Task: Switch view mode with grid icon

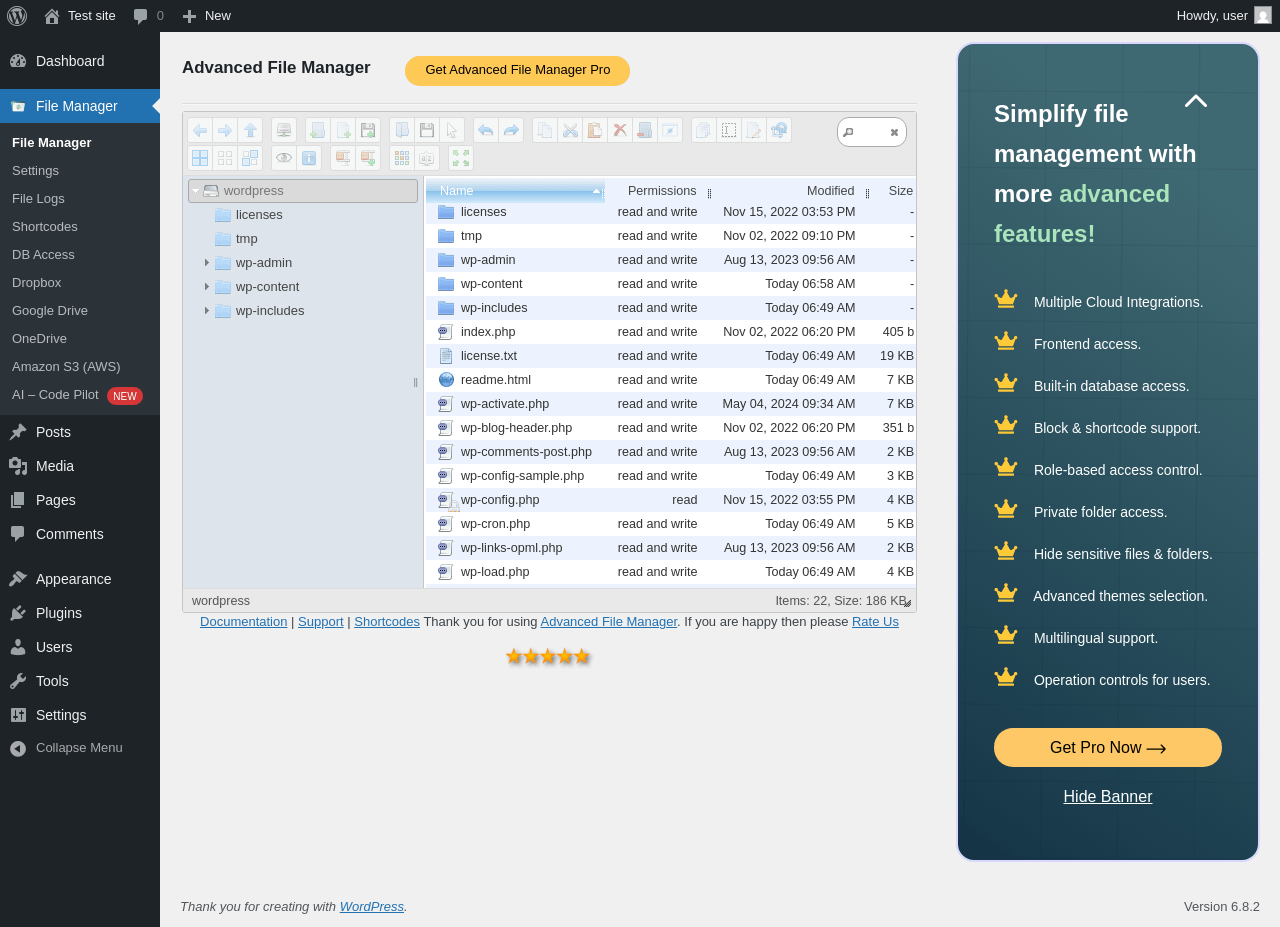Action: (402, 158)
